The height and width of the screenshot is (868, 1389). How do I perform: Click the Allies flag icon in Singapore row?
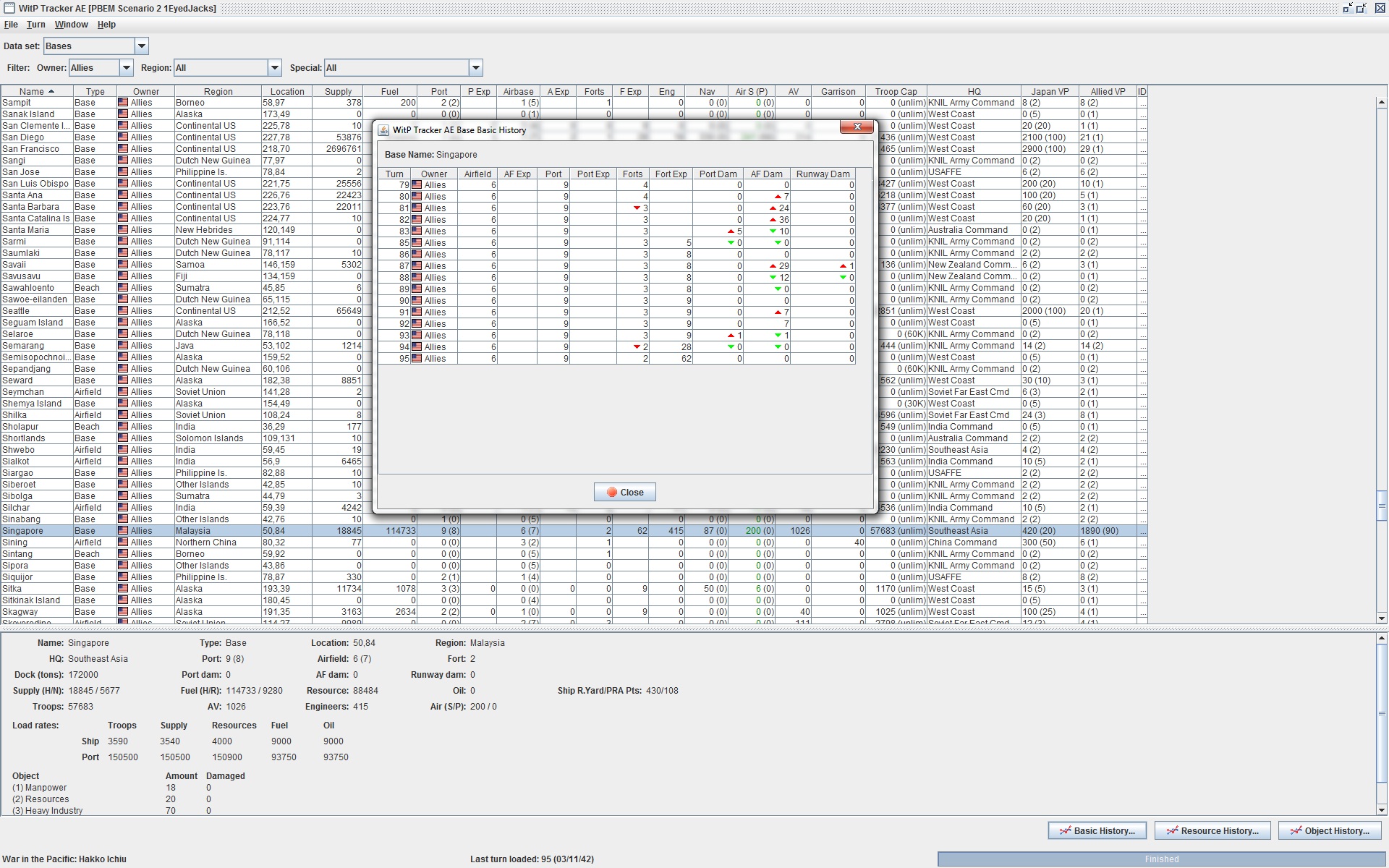click(123, 531)
